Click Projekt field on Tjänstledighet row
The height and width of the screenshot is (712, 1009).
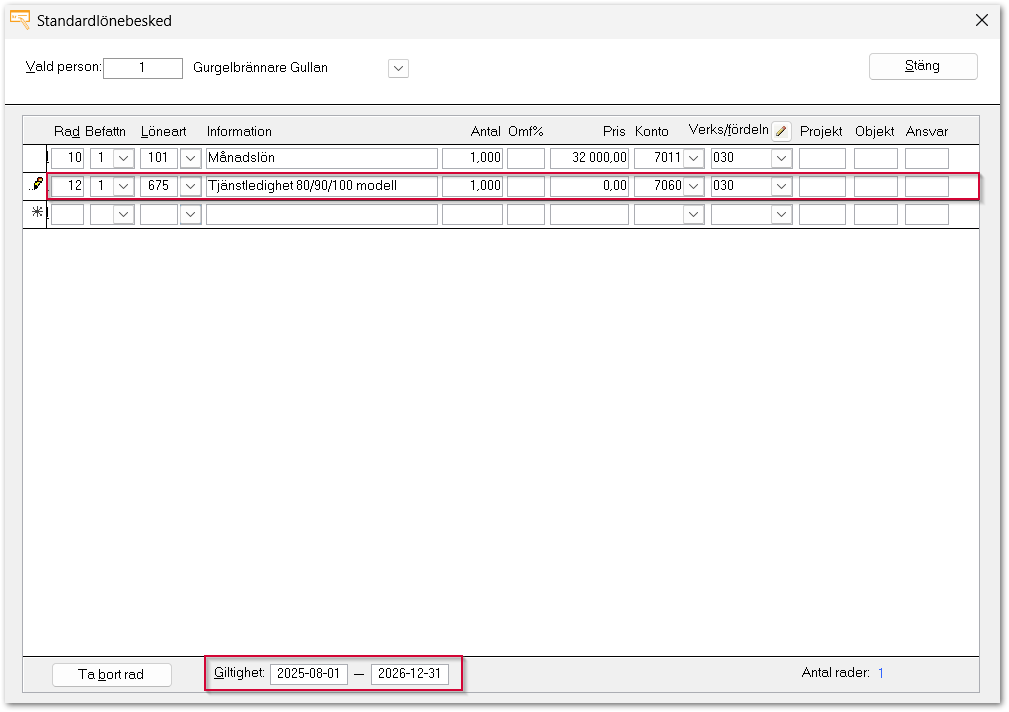coord(822,186)
